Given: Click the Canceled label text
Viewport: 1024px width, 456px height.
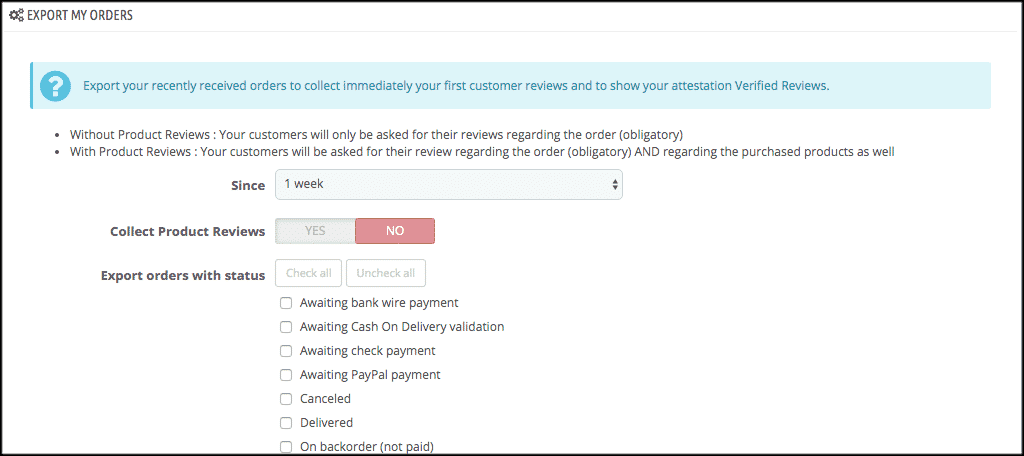Looking at the screenshot, I should [x=325, y=399].
